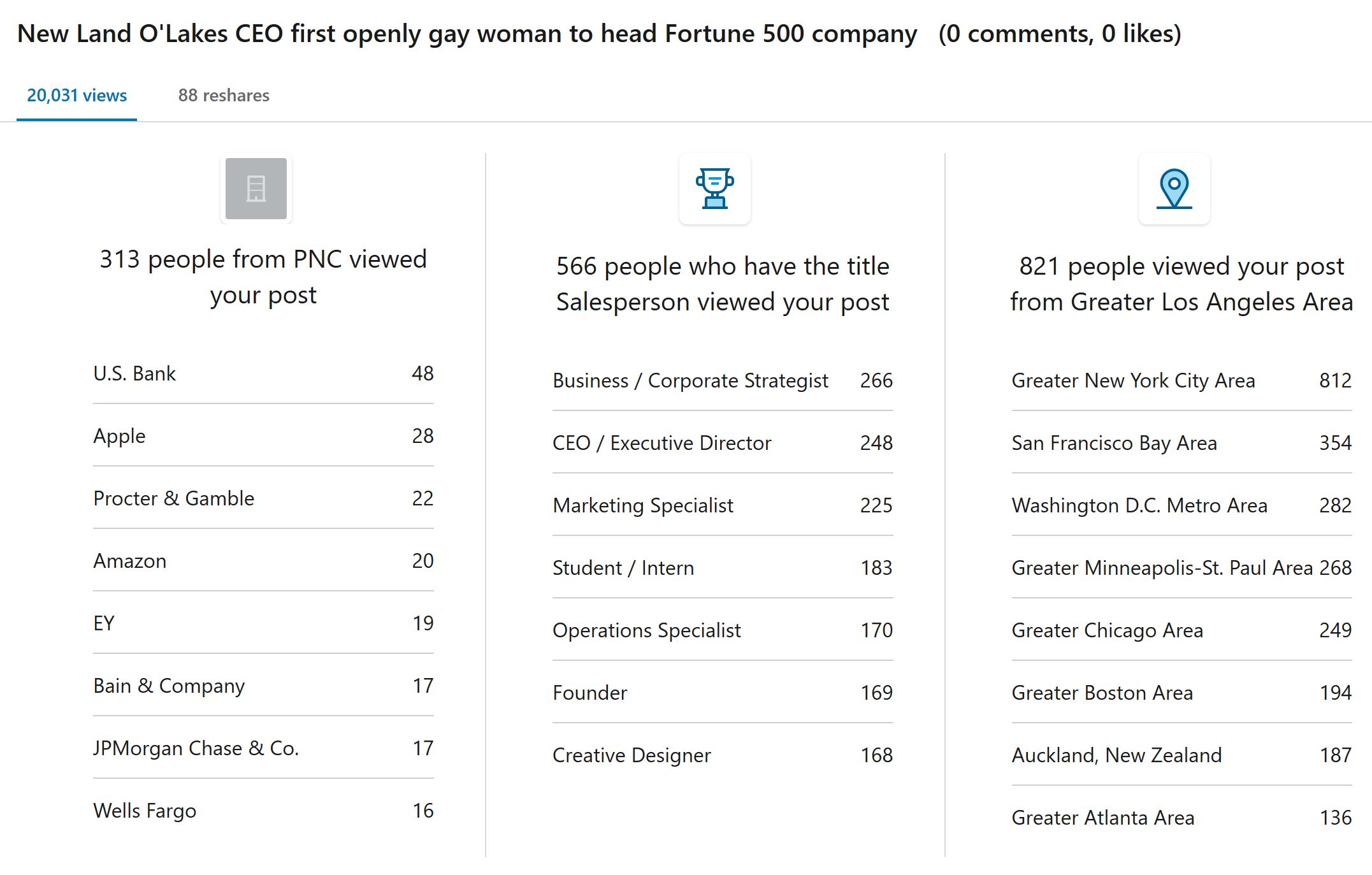Switch to the 20,031 views tab
Screen dimensions: 1372x875
(x=76, y=96)
